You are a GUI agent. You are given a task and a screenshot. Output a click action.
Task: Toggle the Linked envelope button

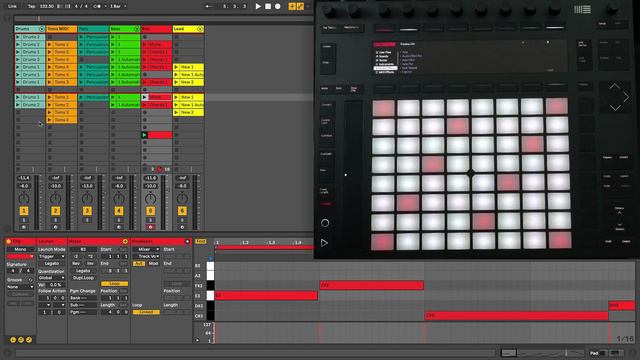pyautogui.click(x=146, y=312)
